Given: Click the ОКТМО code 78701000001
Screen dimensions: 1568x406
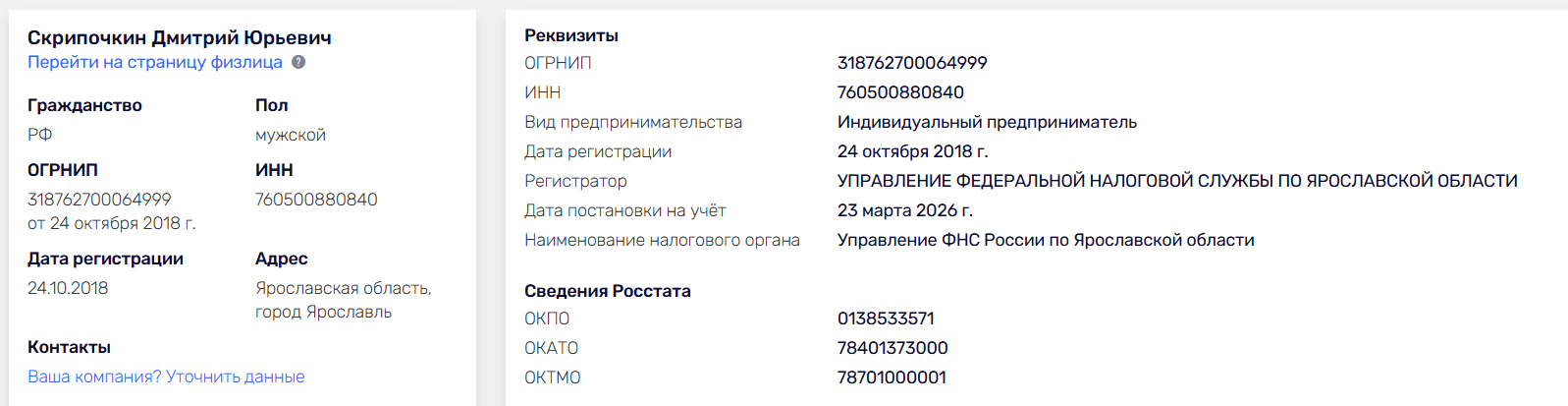Looking at the screenshot, I should tap(892, 377).
